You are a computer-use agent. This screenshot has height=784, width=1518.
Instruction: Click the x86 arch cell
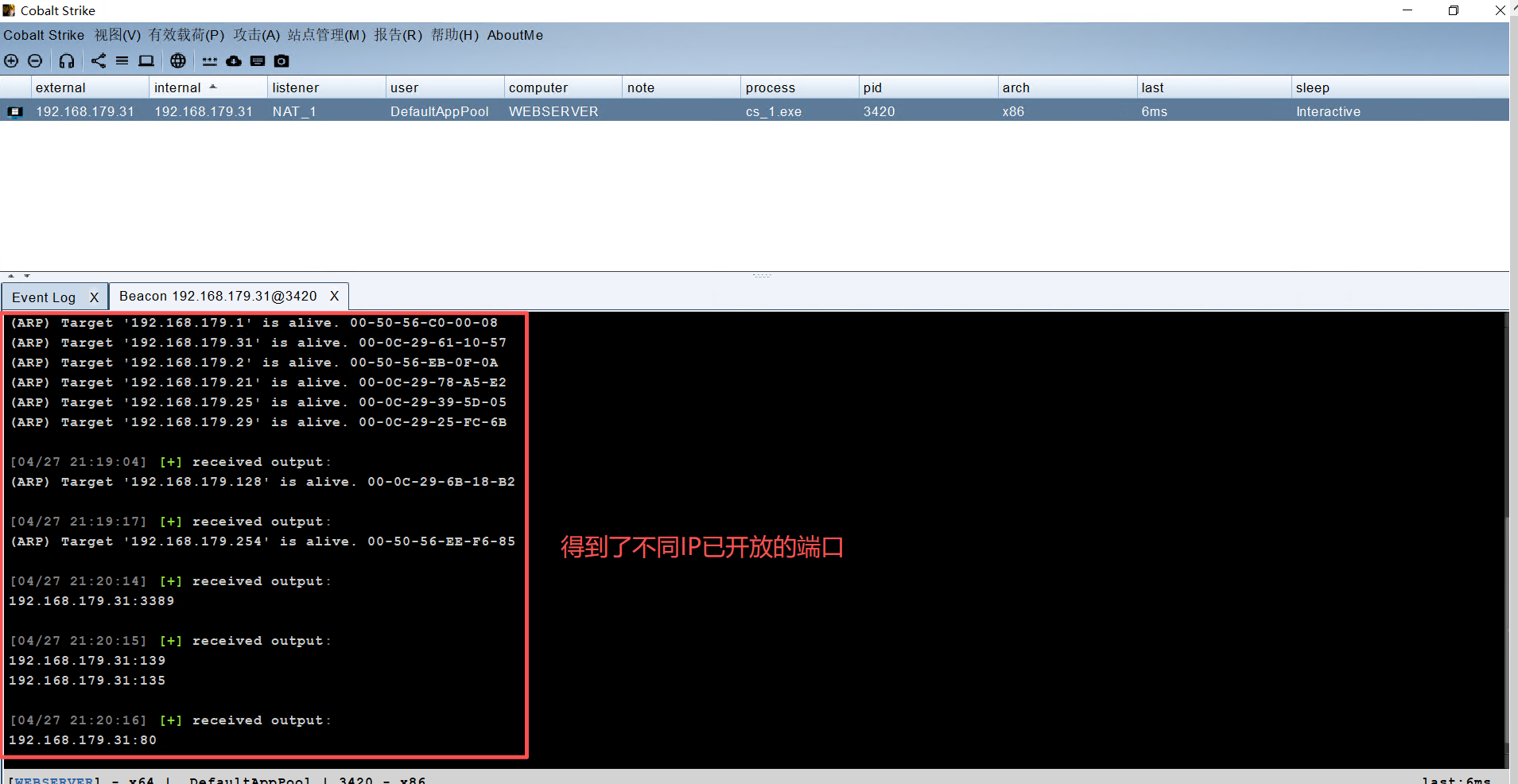tap(1013, 111)
